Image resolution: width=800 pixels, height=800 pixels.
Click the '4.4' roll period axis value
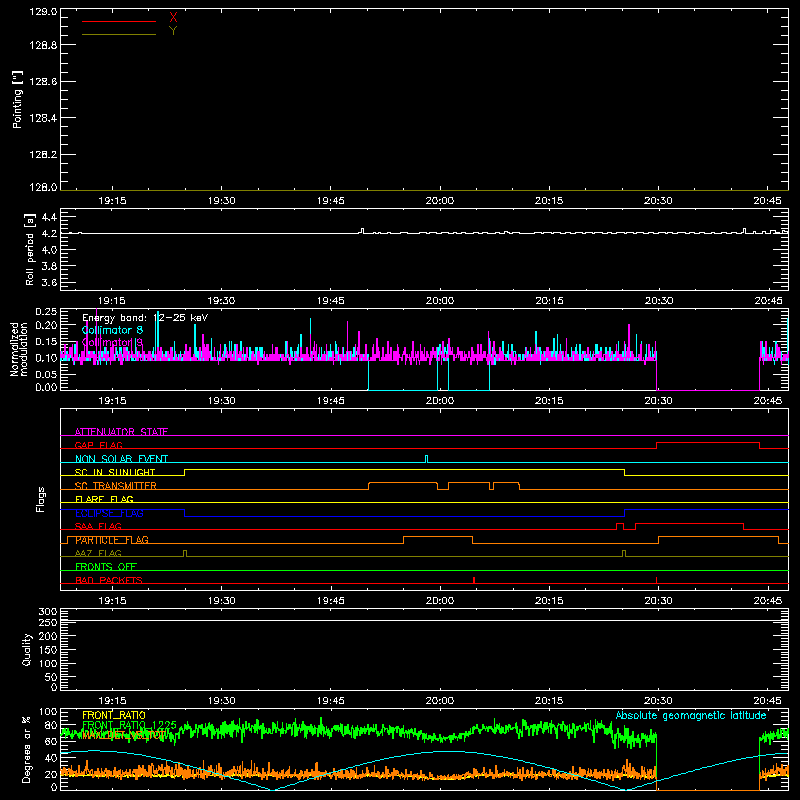point(49,217)
